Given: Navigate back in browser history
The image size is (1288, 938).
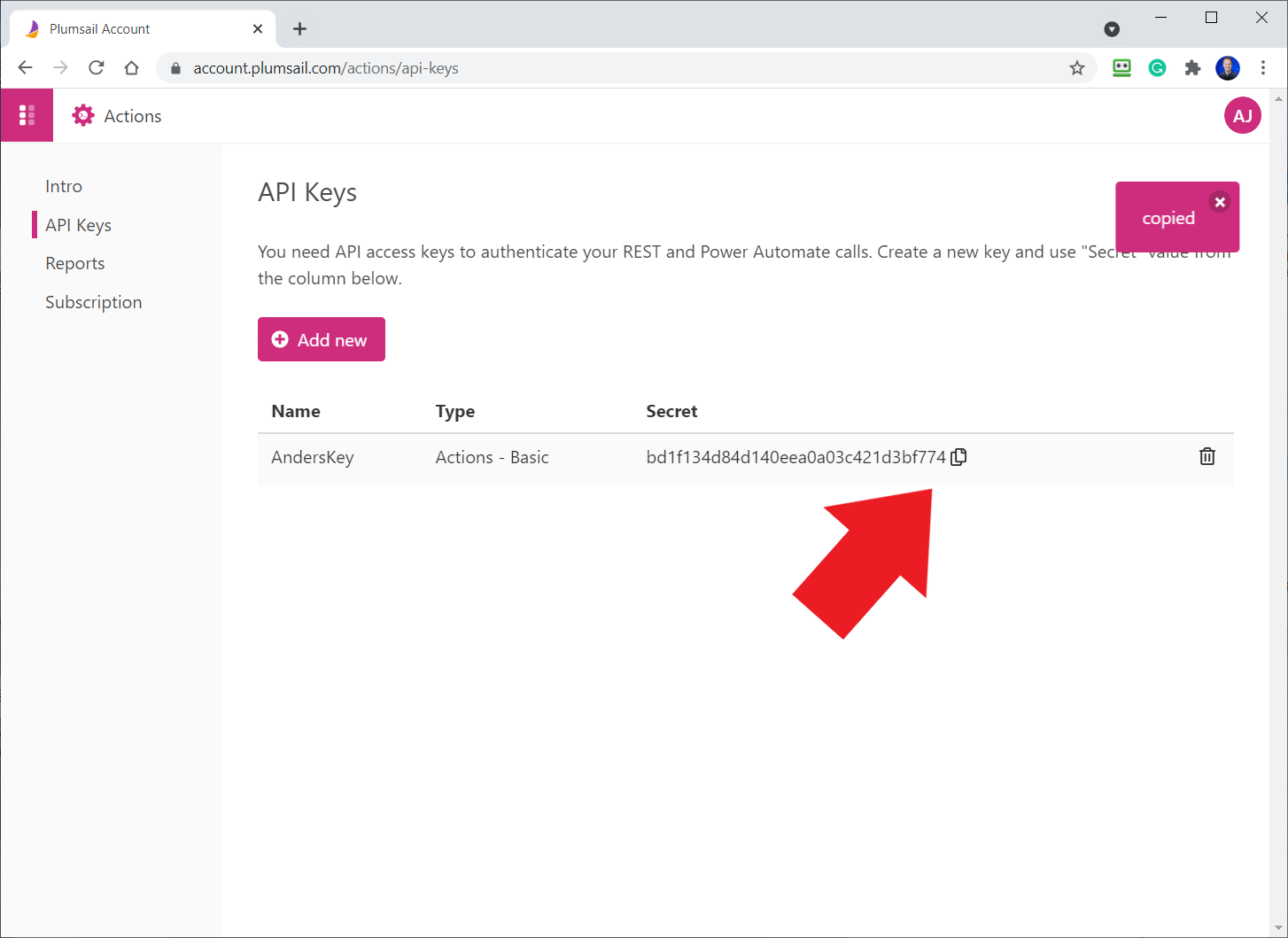Looking at the screenshot, I should tap(25, 67).
